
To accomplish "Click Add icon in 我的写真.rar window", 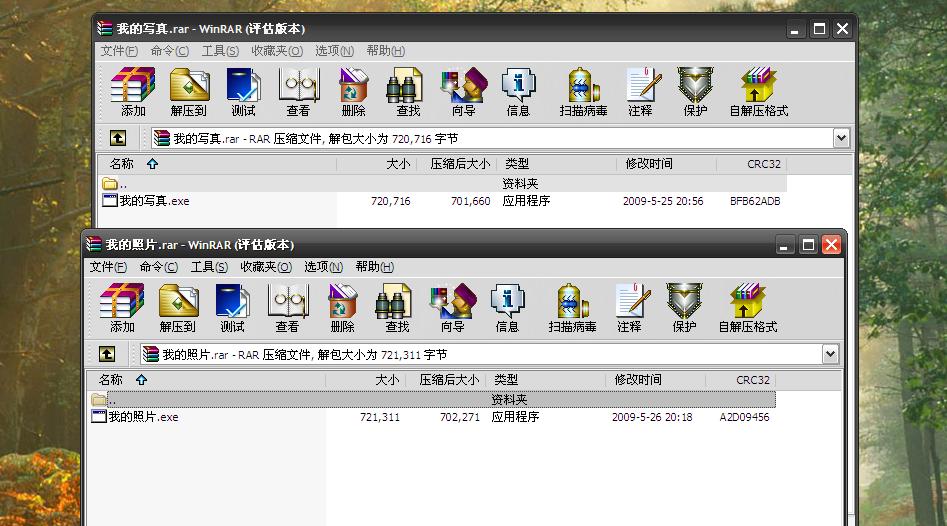I will point(133,92).
